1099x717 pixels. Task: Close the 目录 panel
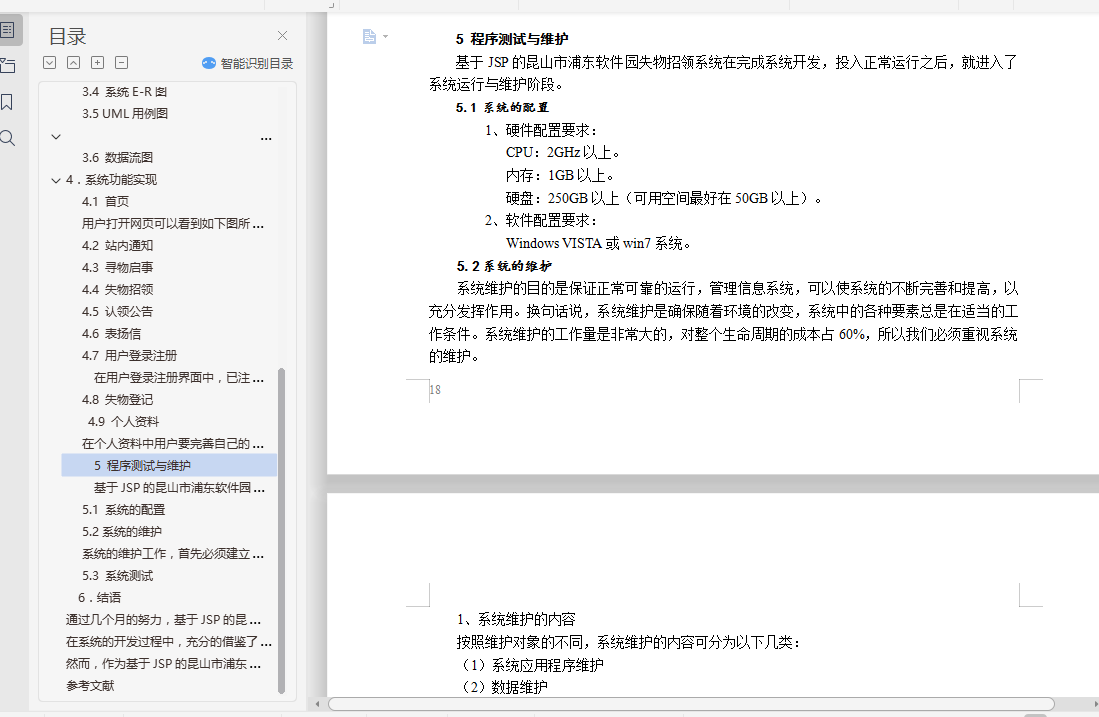point(282,36)
